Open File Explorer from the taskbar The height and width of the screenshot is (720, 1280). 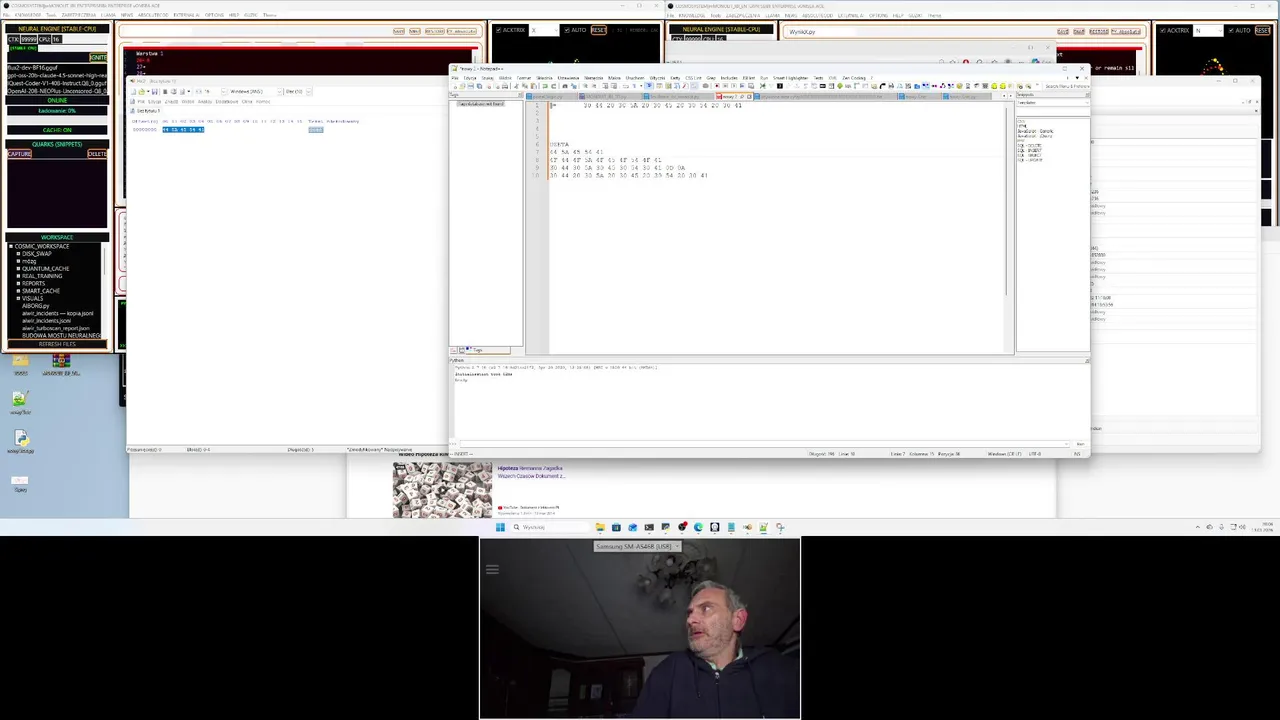click(x=600, y=527)
